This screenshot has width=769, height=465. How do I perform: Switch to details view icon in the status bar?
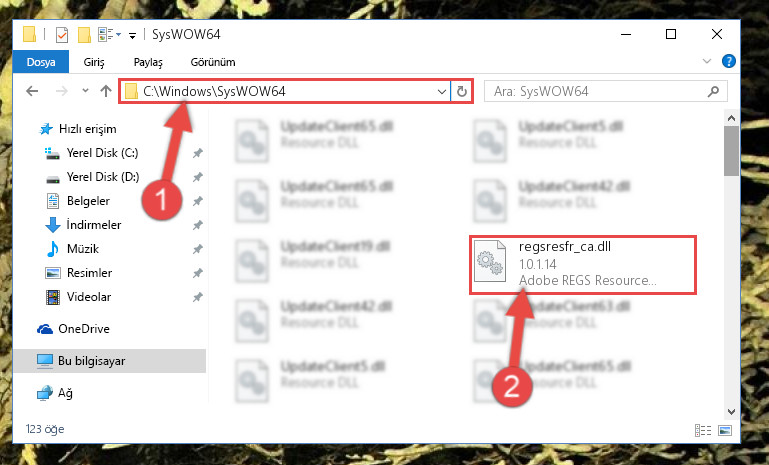pyautogui.click(x=703, y=430)
